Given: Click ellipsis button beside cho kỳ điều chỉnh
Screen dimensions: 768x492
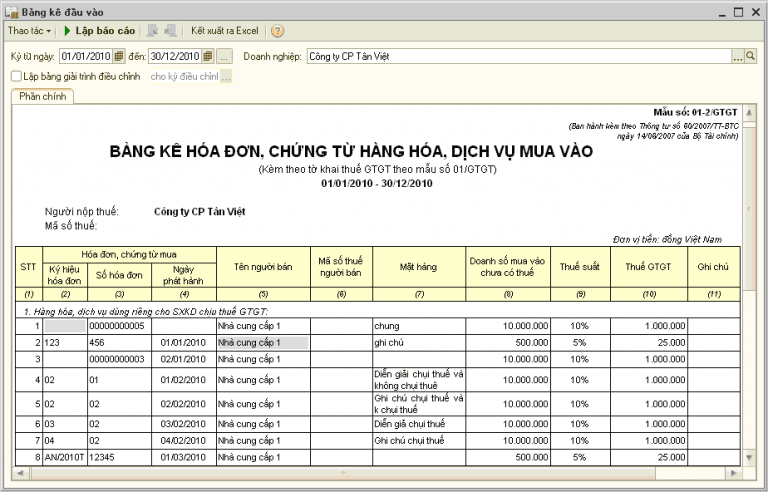Looking at the screenshot, I should point(226,76).
